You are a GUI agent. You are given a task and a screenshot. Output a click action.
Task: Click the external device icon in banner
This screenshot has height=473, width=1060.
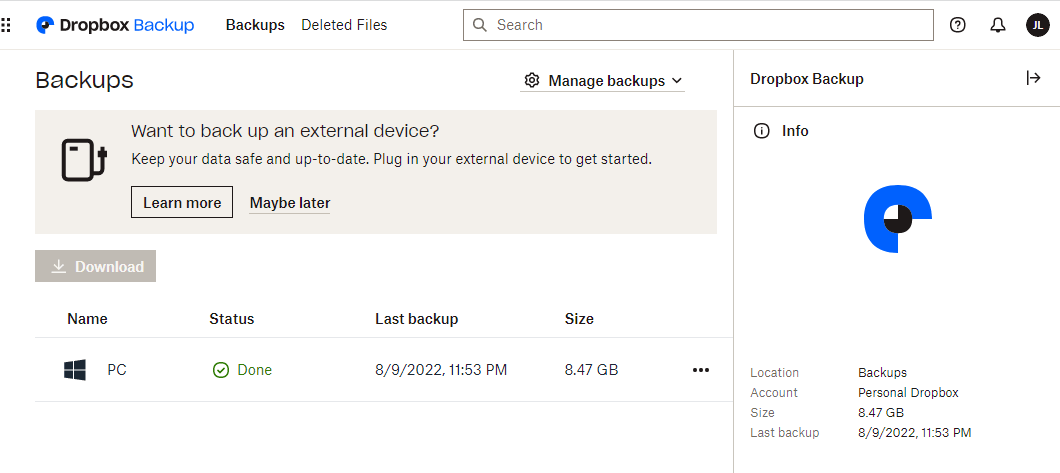click(84, 160)
